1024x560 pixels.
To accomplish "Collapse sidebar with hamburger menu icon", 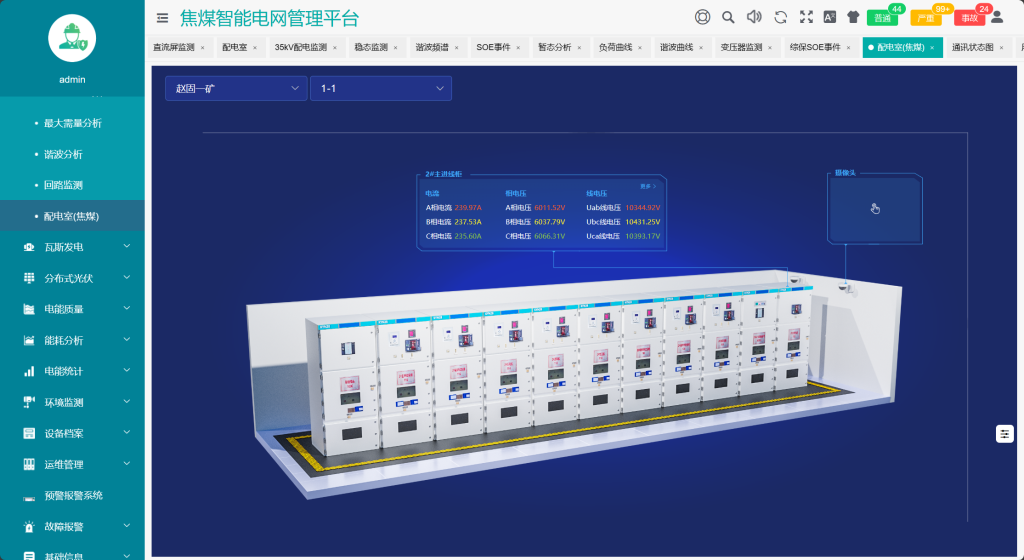I will pyautogui.click(x=163, y=18).
